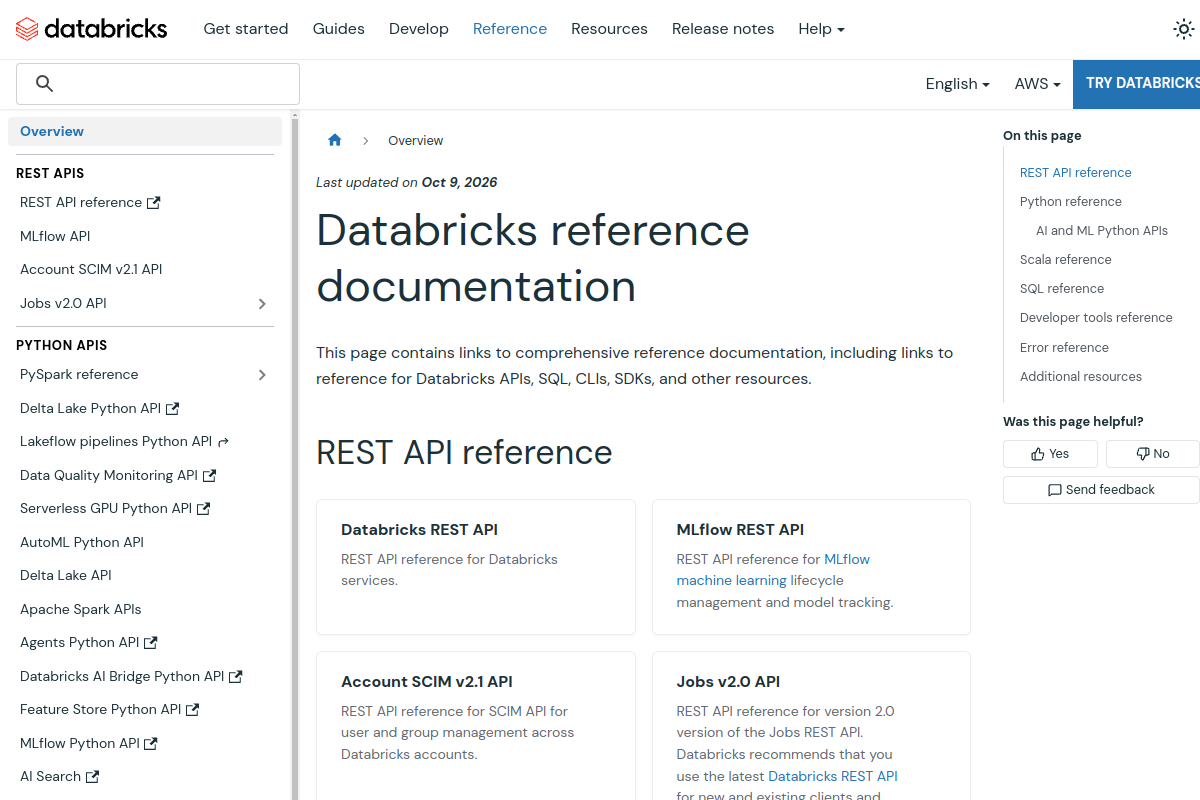Follow the MLflow machine learning link
1200x800 pixels.
pyautogui.click(x=773, y=570)
